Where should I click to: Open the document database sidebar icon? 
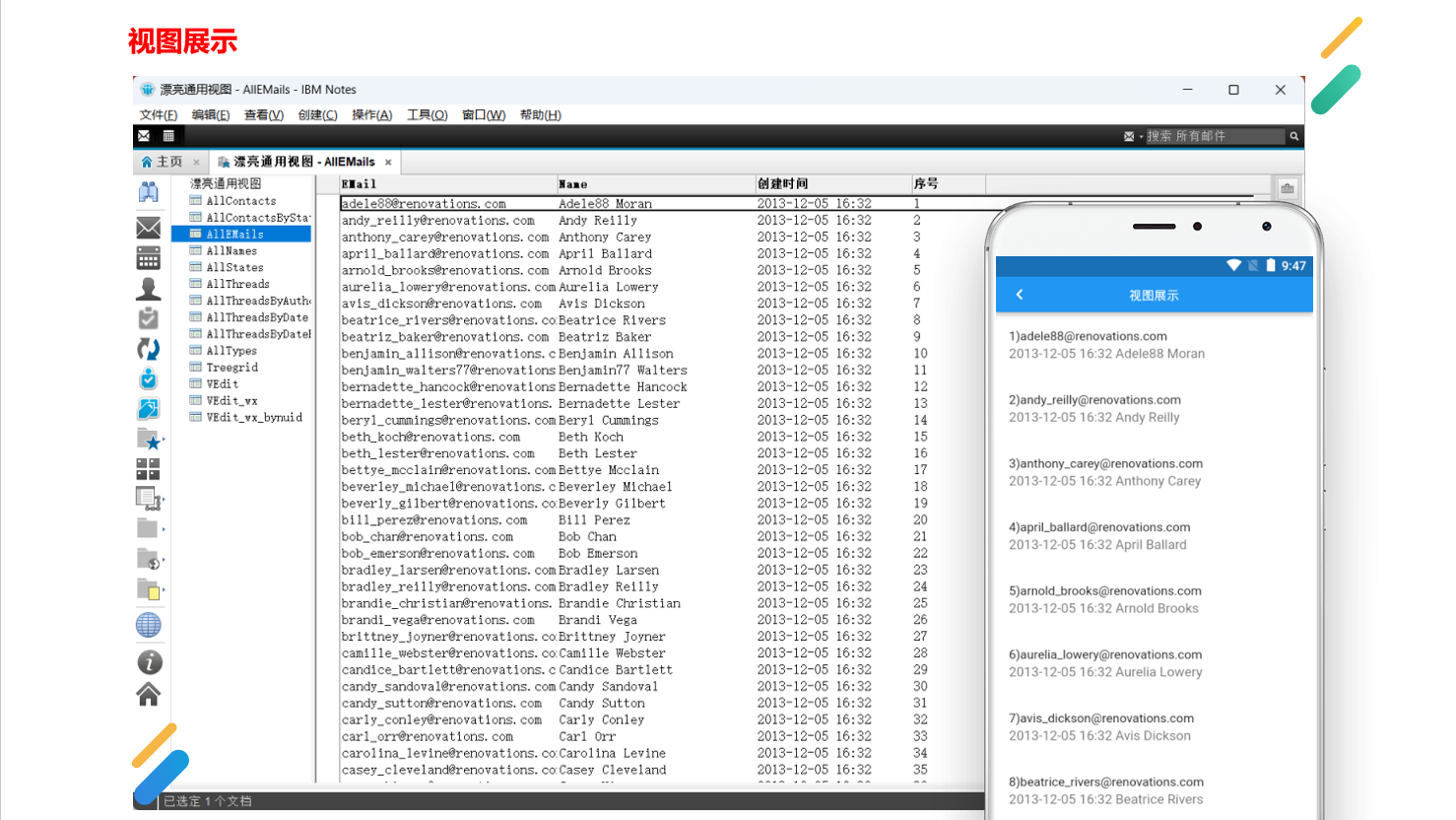pyautogui.click(x=148, y=499)
